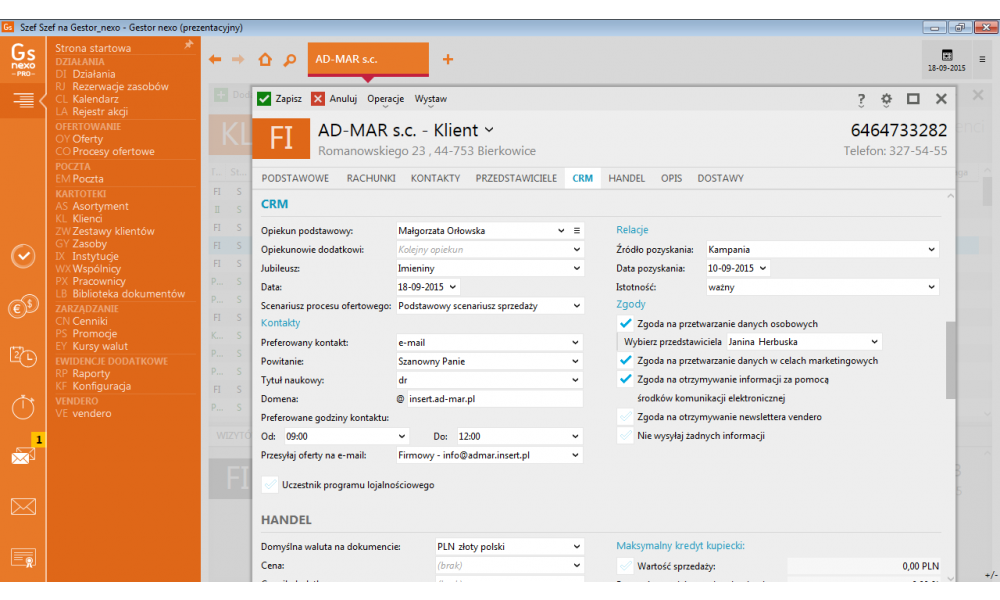Click the Domena input field

click(x=495, y=399)
